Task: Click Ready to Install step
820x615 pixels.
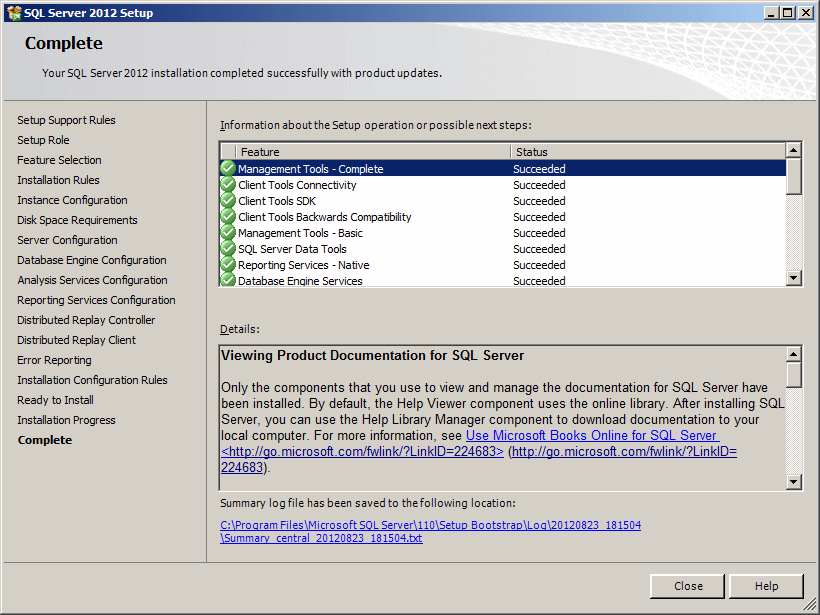Action: click(55, 400)
